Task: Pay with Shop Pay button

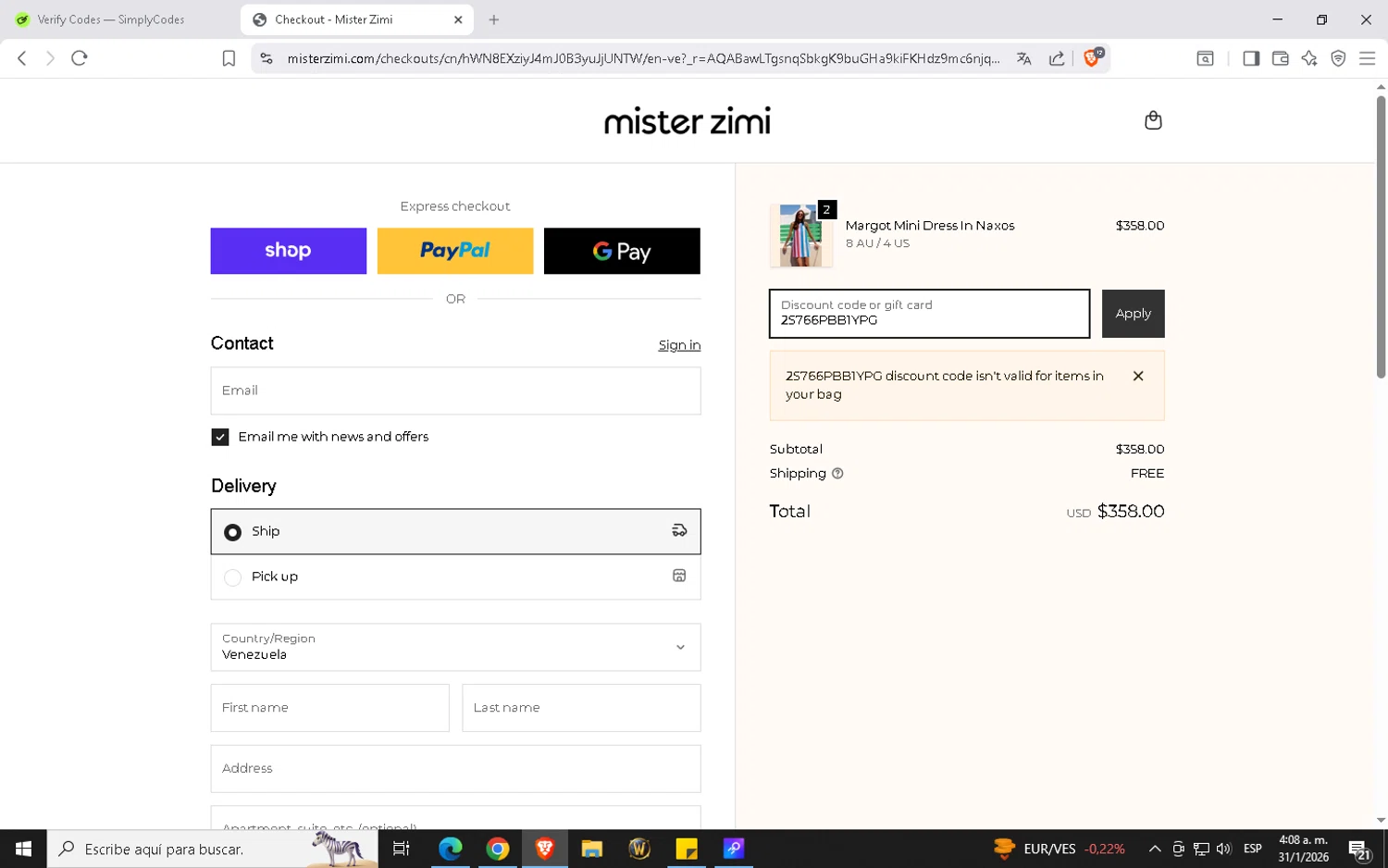Action: point(289,251)
